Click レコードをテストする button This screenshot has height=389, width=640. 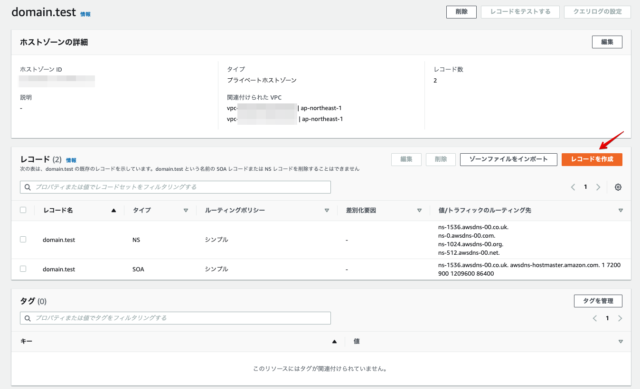520,12
